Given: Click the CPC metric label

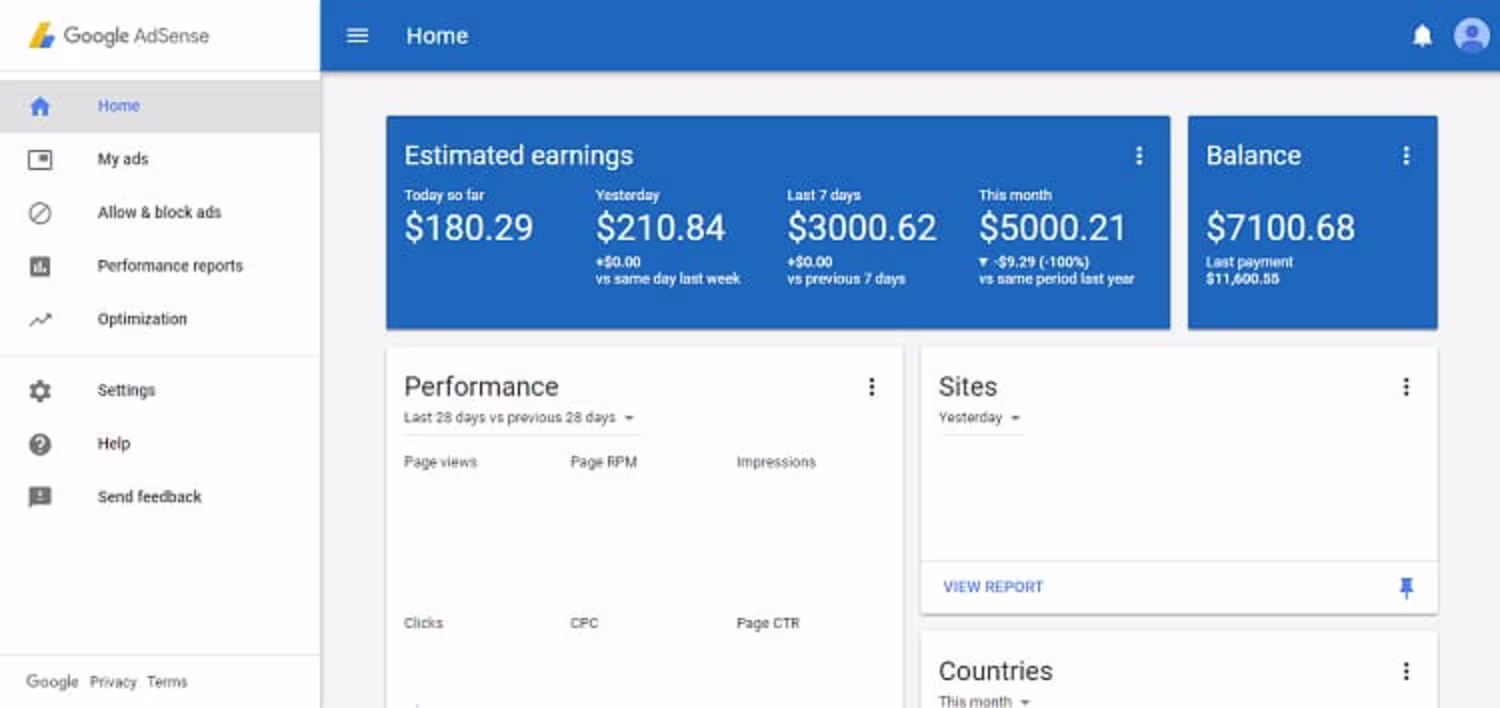Looking at the screenshot, I should click(584, 623).
